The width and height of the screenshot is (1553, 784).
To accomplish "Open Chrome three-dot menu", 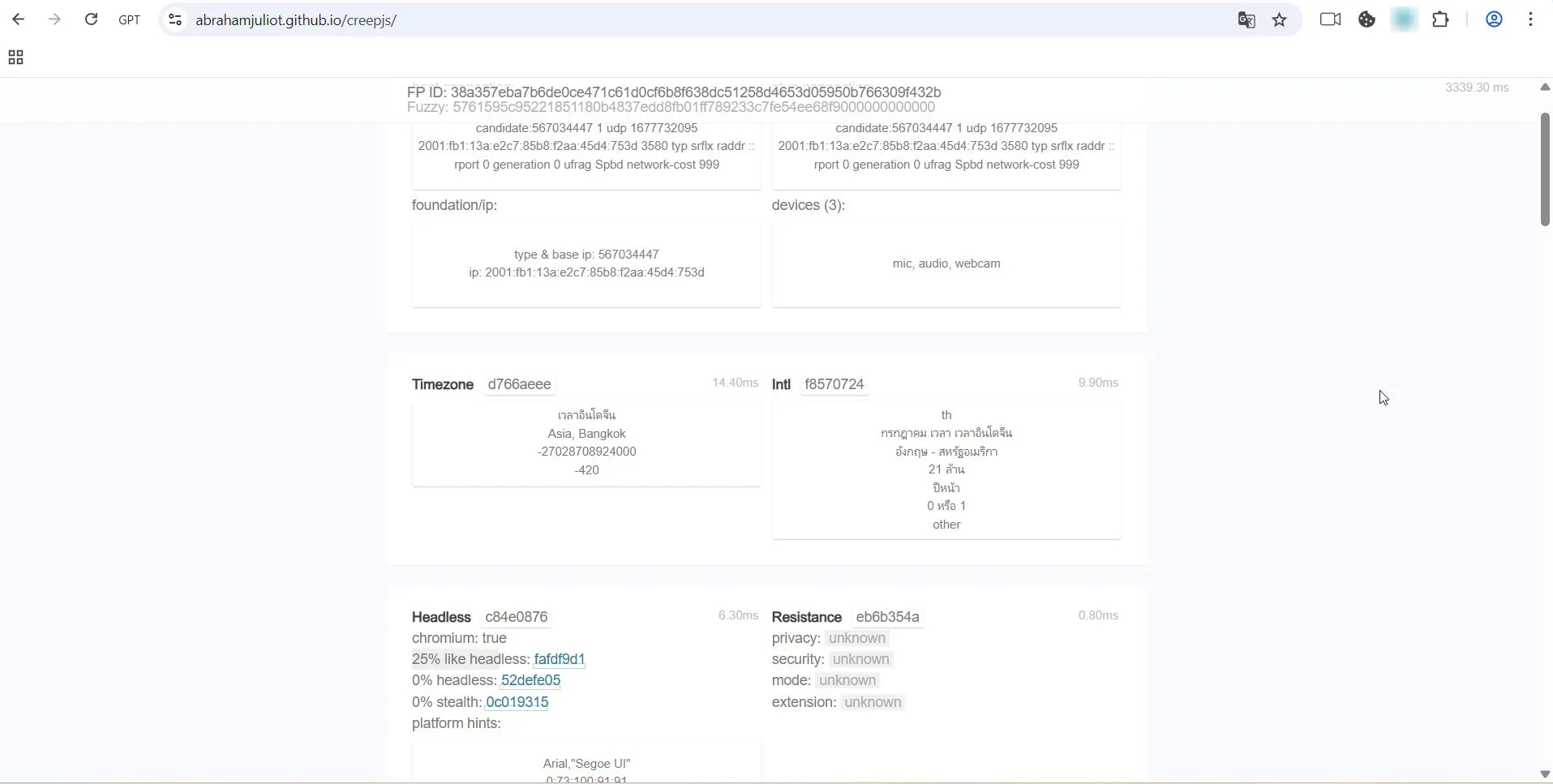I will tap(1530, 19).
